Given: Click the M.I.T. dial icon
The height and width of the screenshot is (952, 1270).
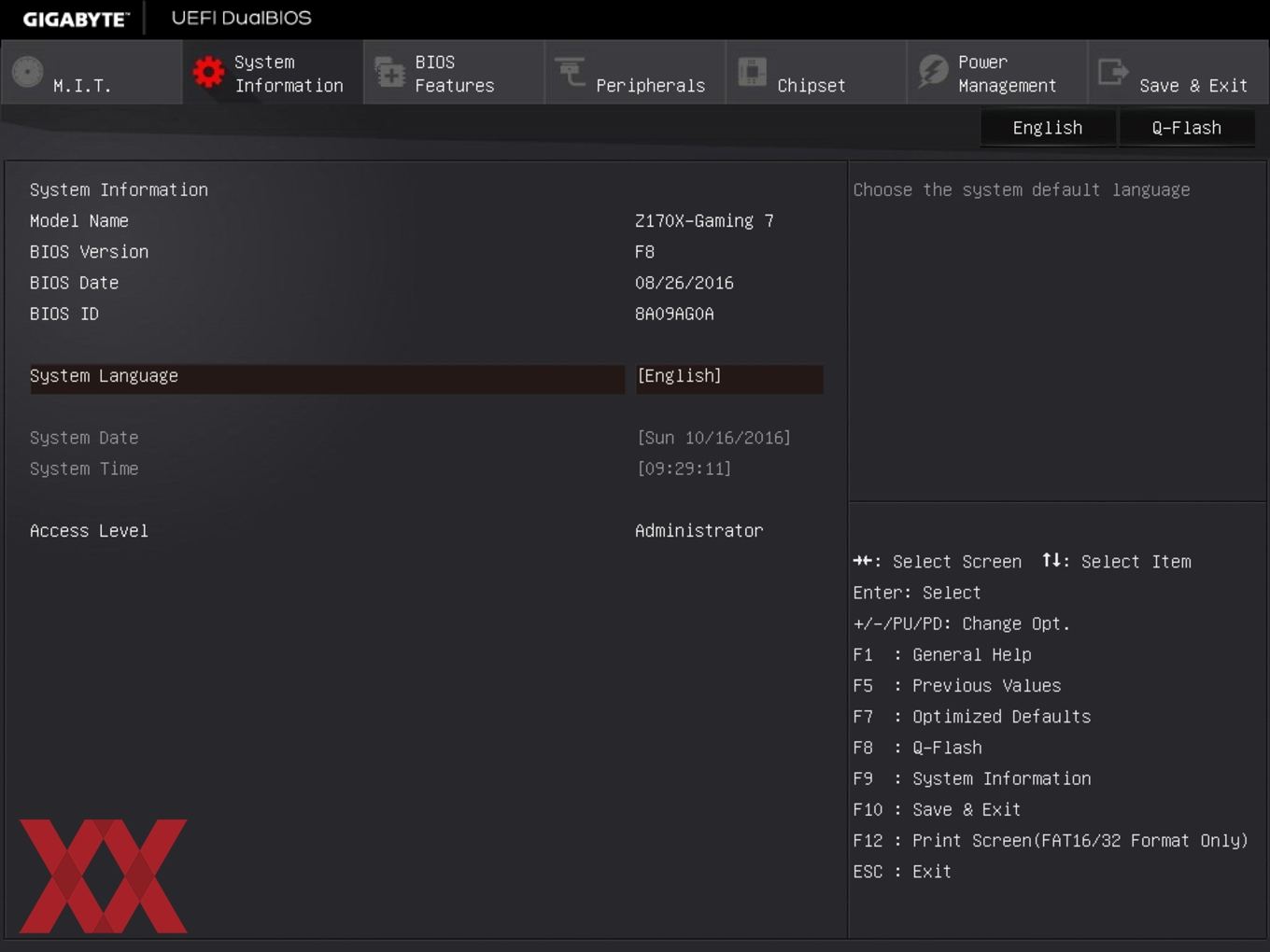Looking at the screenshot, I should click(x=28, y=72).
